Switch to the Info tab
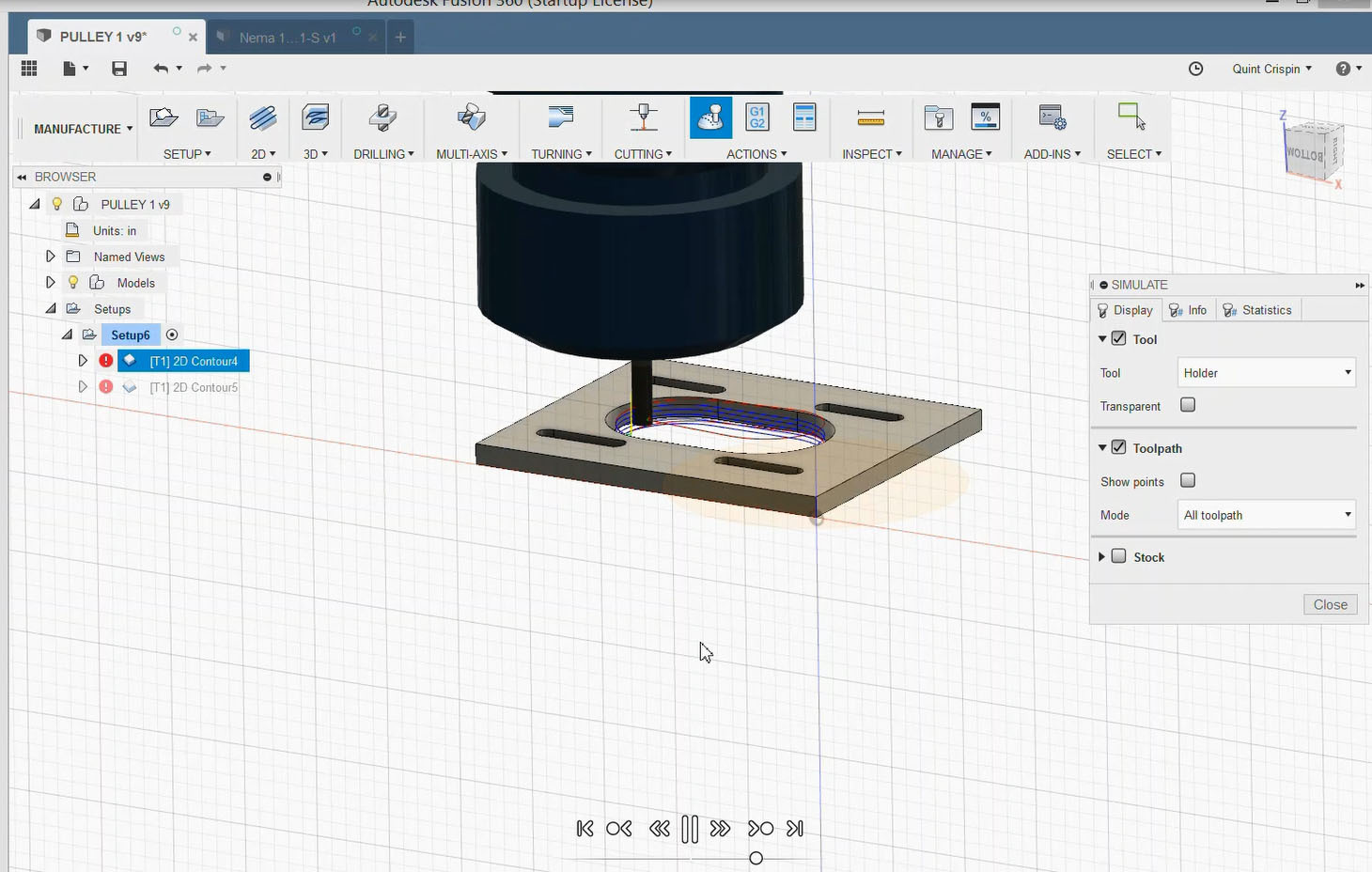 click(x=1188, y=310)
